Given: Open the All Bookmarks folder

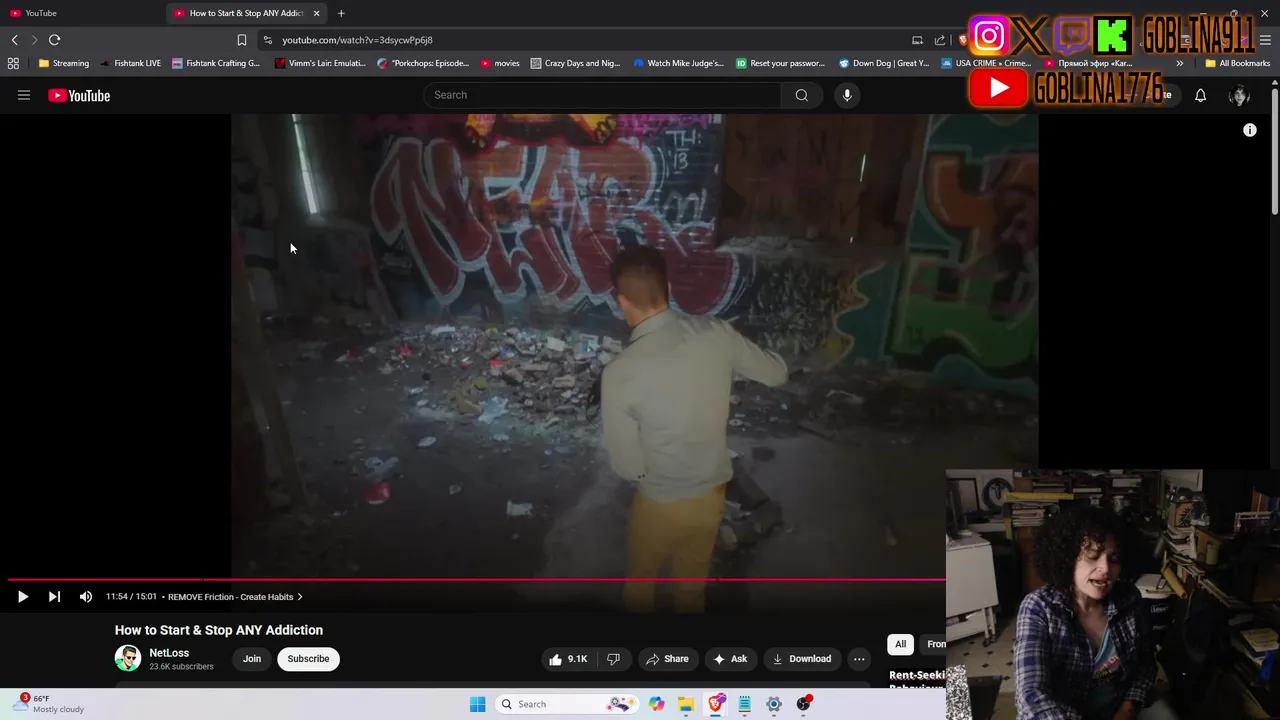Looking at the screenshot, I should (x=1237, y=63).
